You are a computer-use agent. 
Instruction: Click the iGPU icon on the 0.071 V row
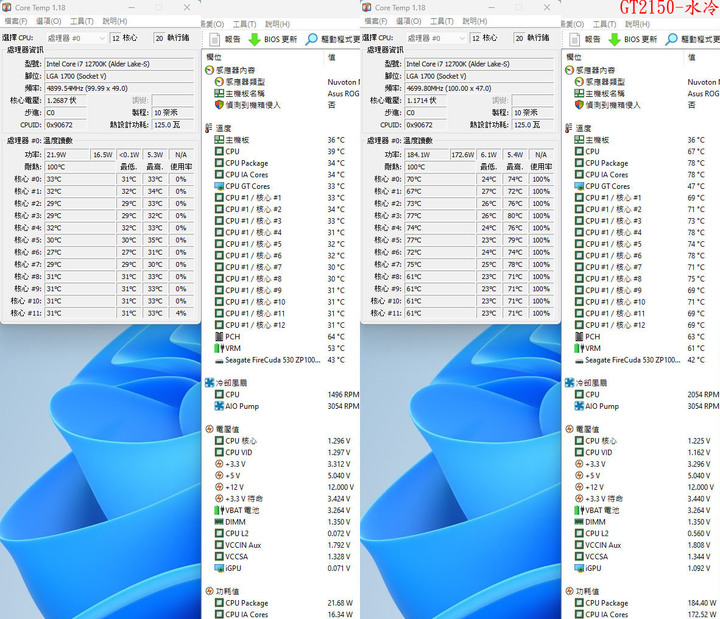click(219, 568)
